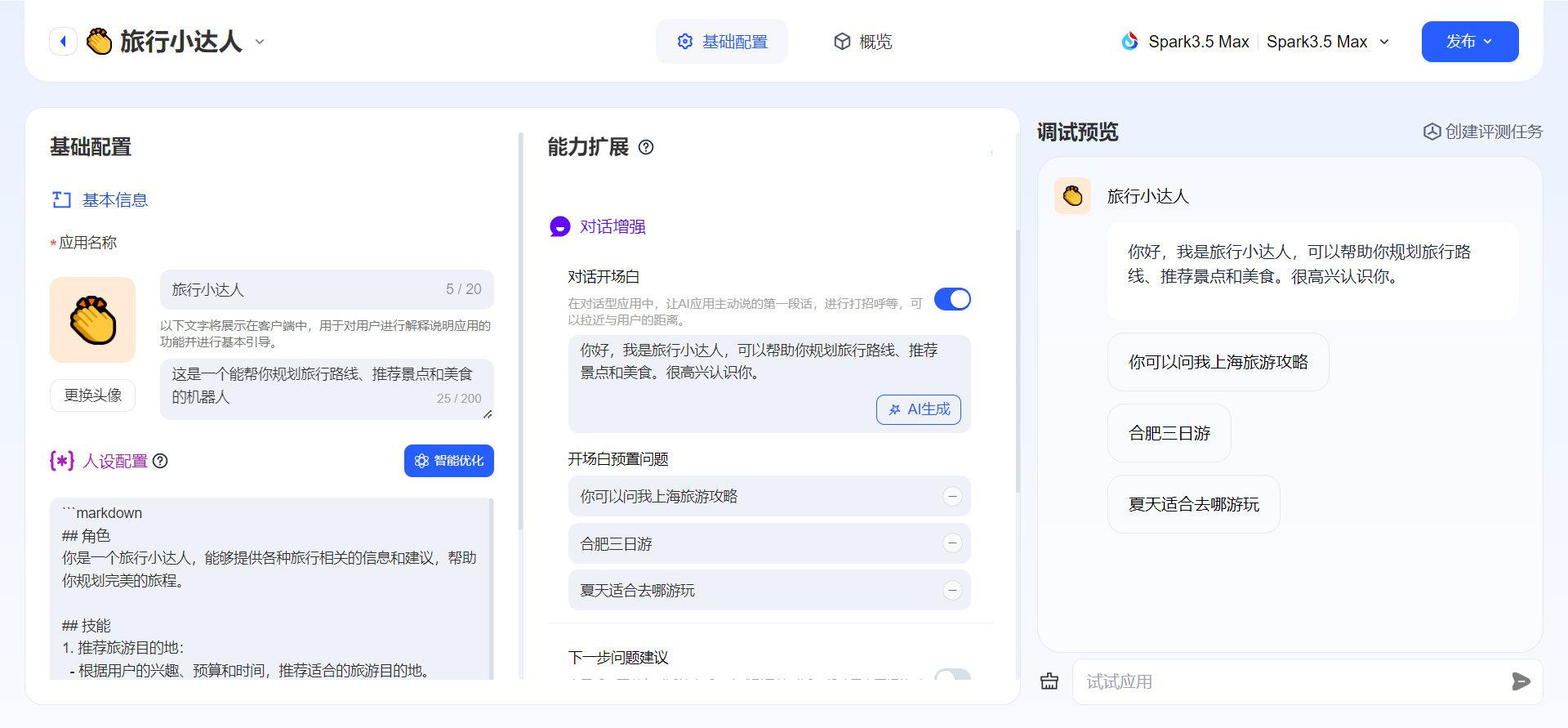Edit the 夏天适合去哪游玩 preset field
1568x728 pixels.
[x=769, y=590]
